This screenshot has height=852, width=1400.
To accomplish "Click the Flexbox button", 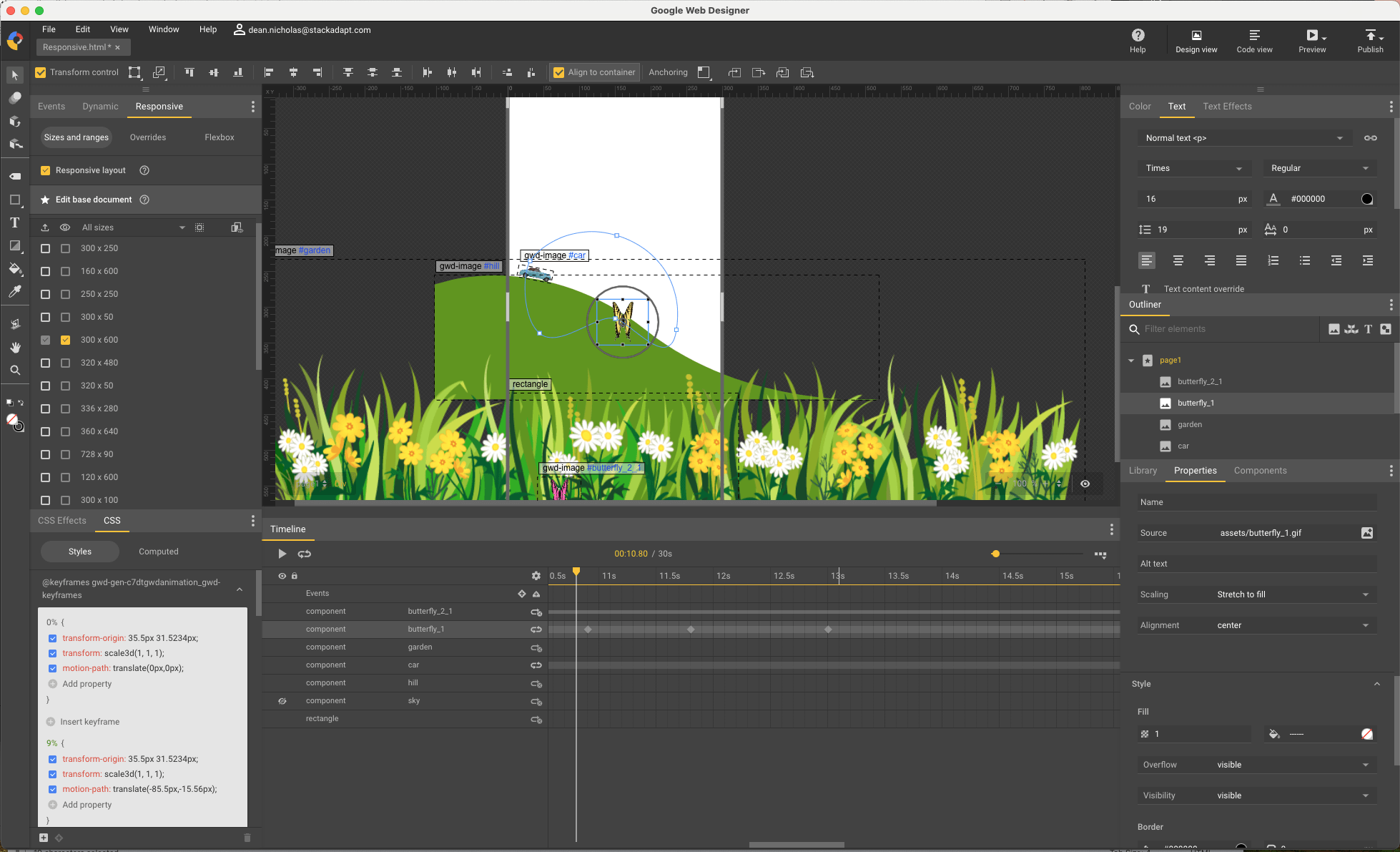I will (x=219, y=137).
